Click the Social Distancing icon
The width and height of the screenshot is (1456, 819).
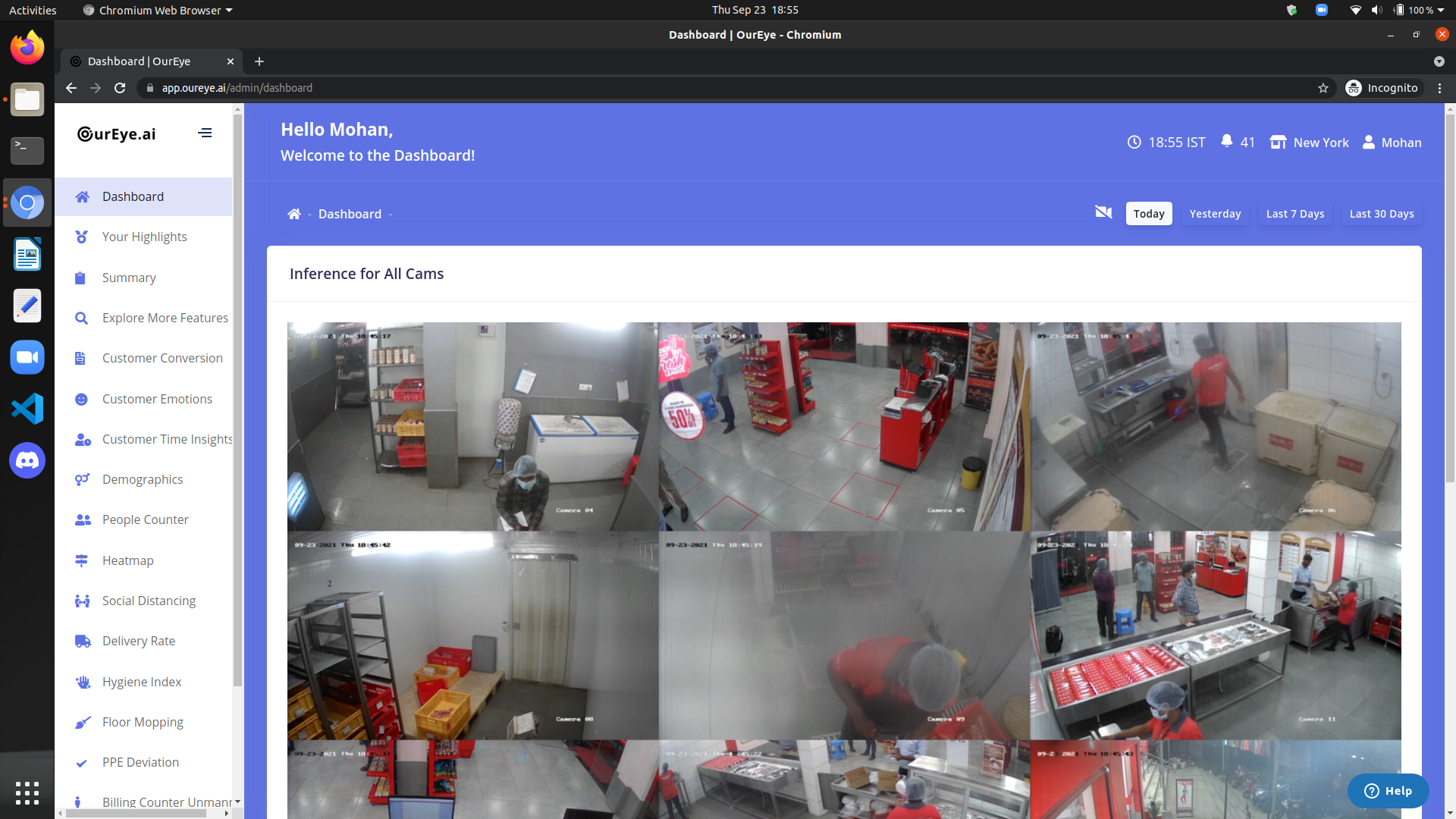(82, 601)
